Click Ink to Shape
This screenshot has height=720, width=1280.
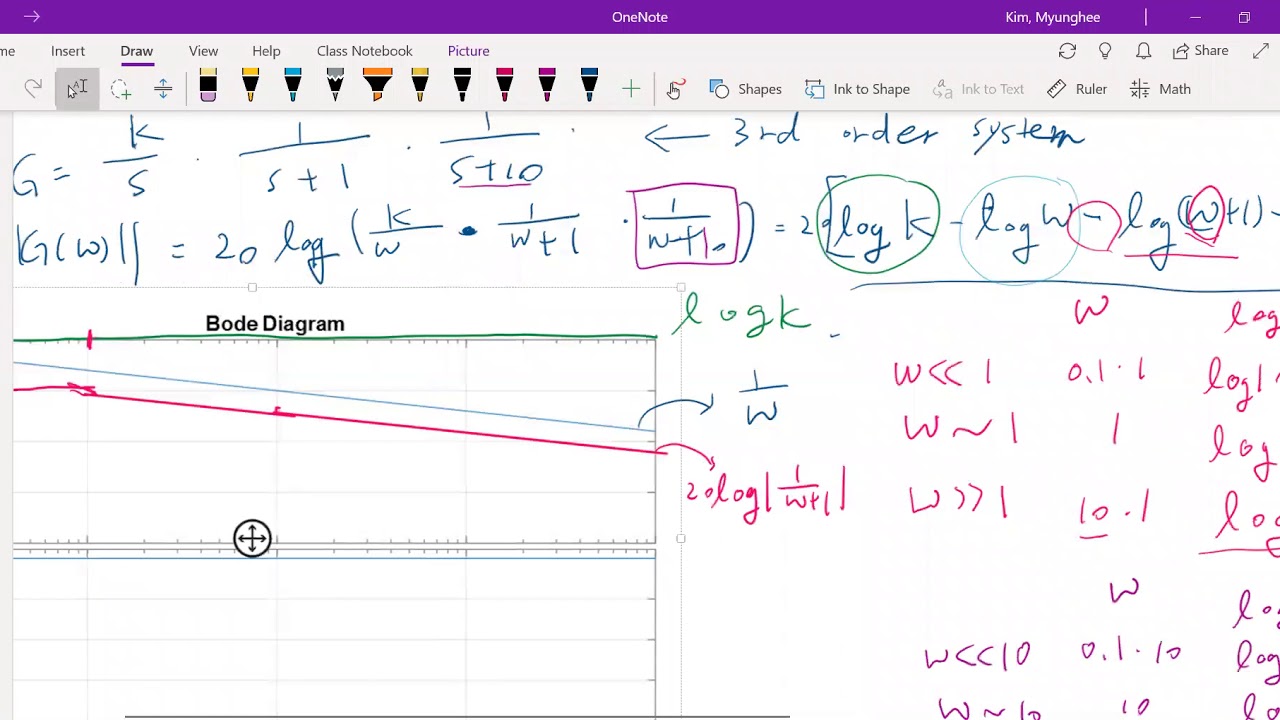pos(858,89)
